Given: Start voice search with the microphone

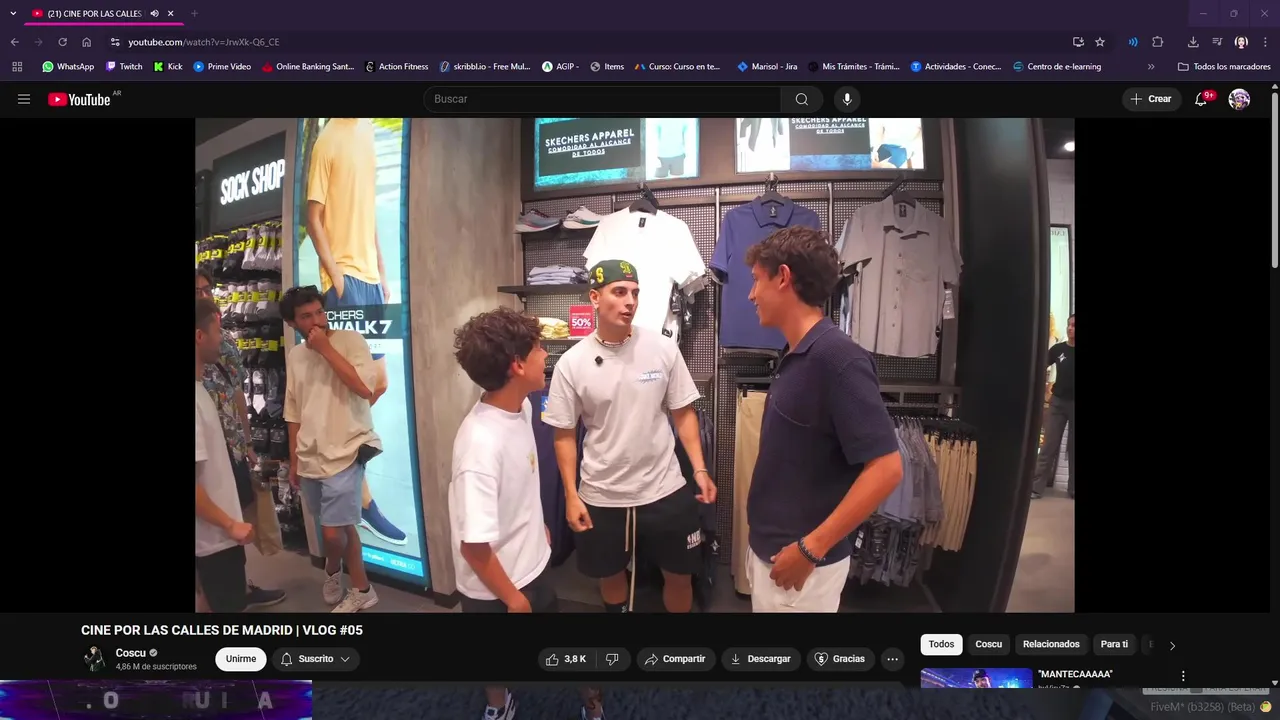Looking at the screenshot, I should click(x=847, y=99).
